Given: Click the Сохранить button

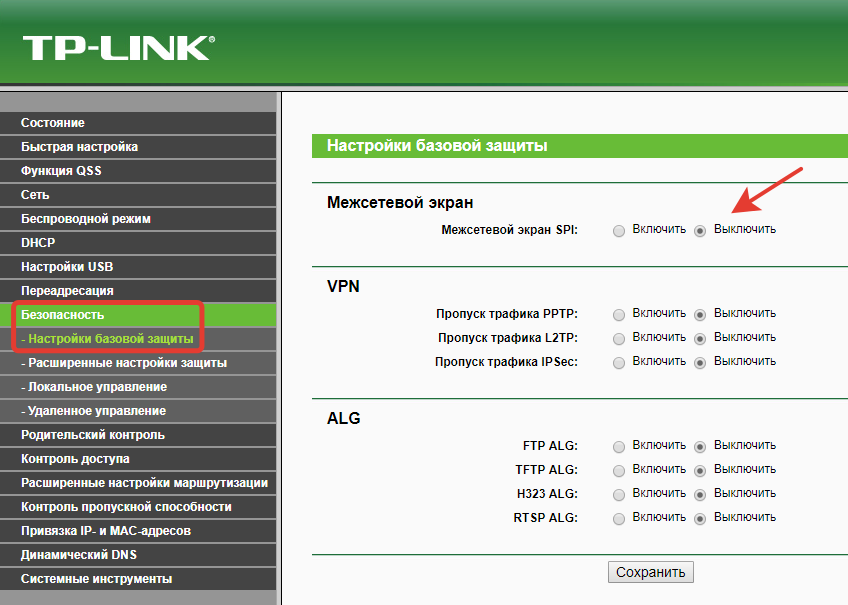Looking at the screenshot, I should coord(650,572).
